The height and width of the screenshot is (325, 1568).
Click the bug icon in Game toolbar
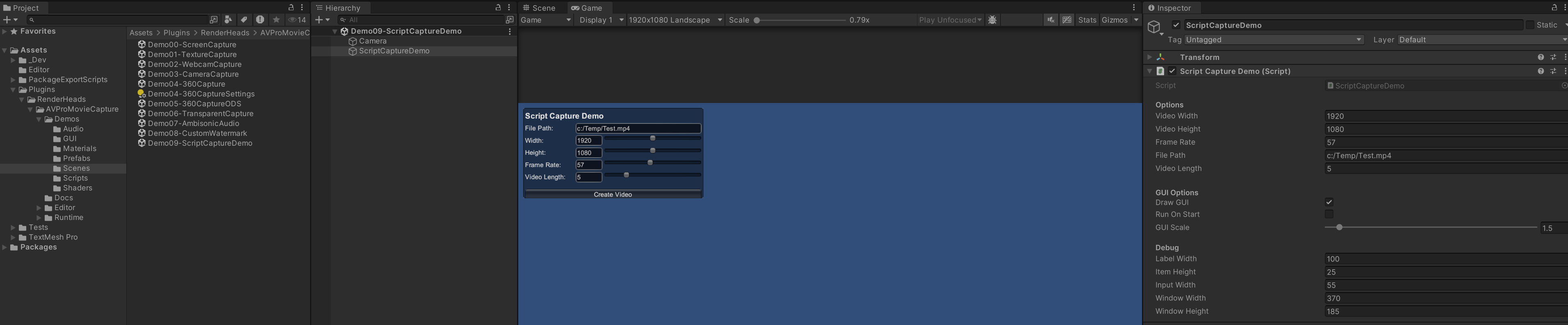992,20
